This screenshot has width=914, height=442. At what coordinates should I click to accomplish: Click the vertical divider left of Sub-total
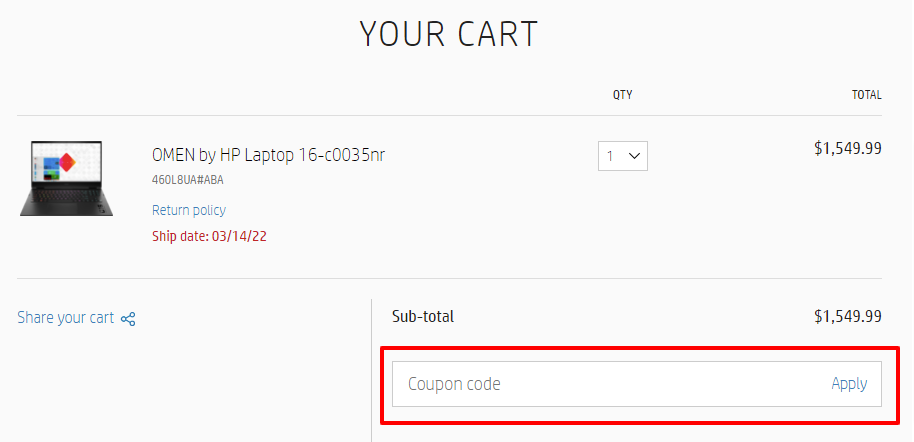371,370
